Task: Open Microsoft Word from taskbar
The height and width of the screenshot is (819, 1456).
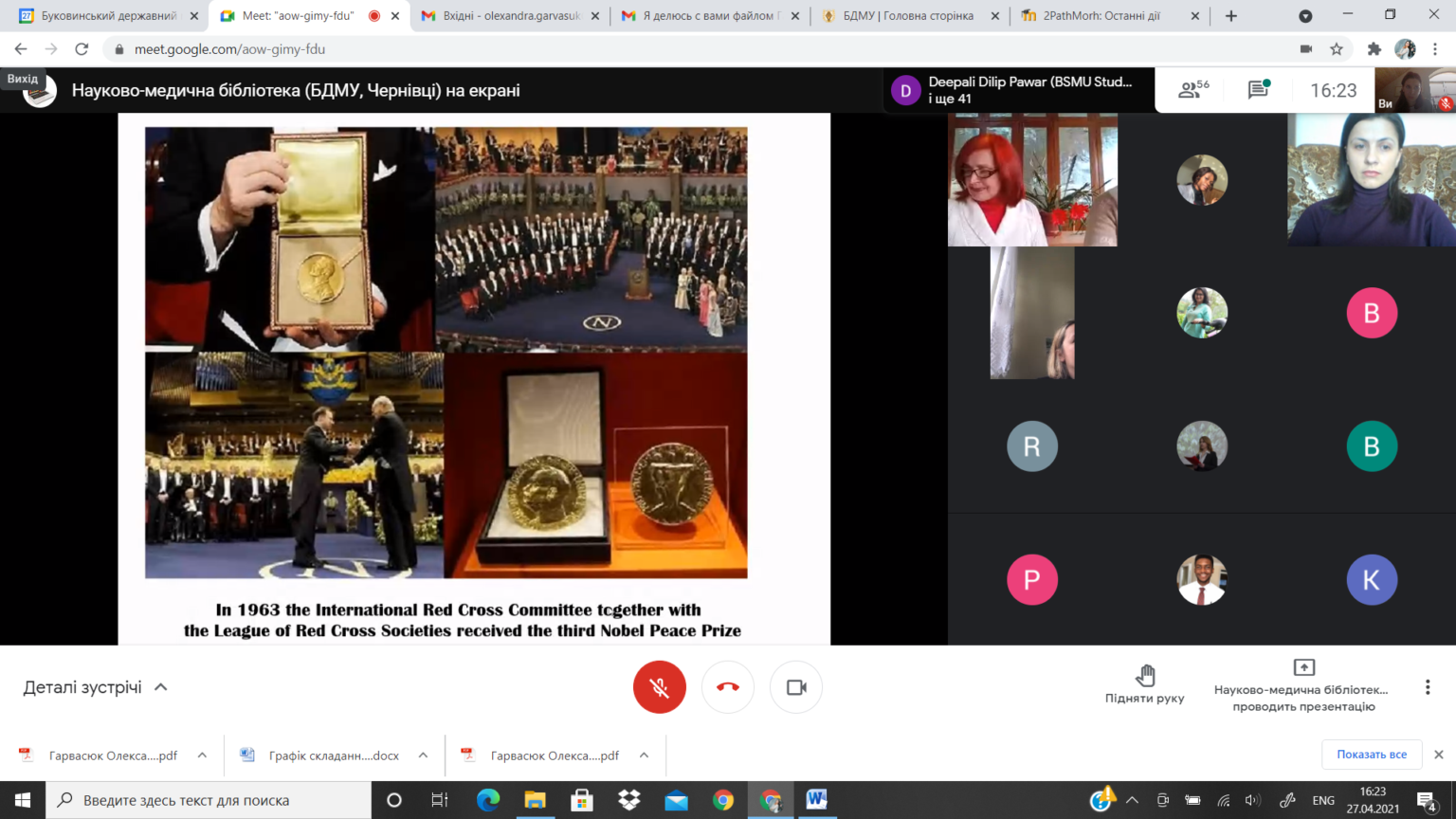Action: coord(817,800)
